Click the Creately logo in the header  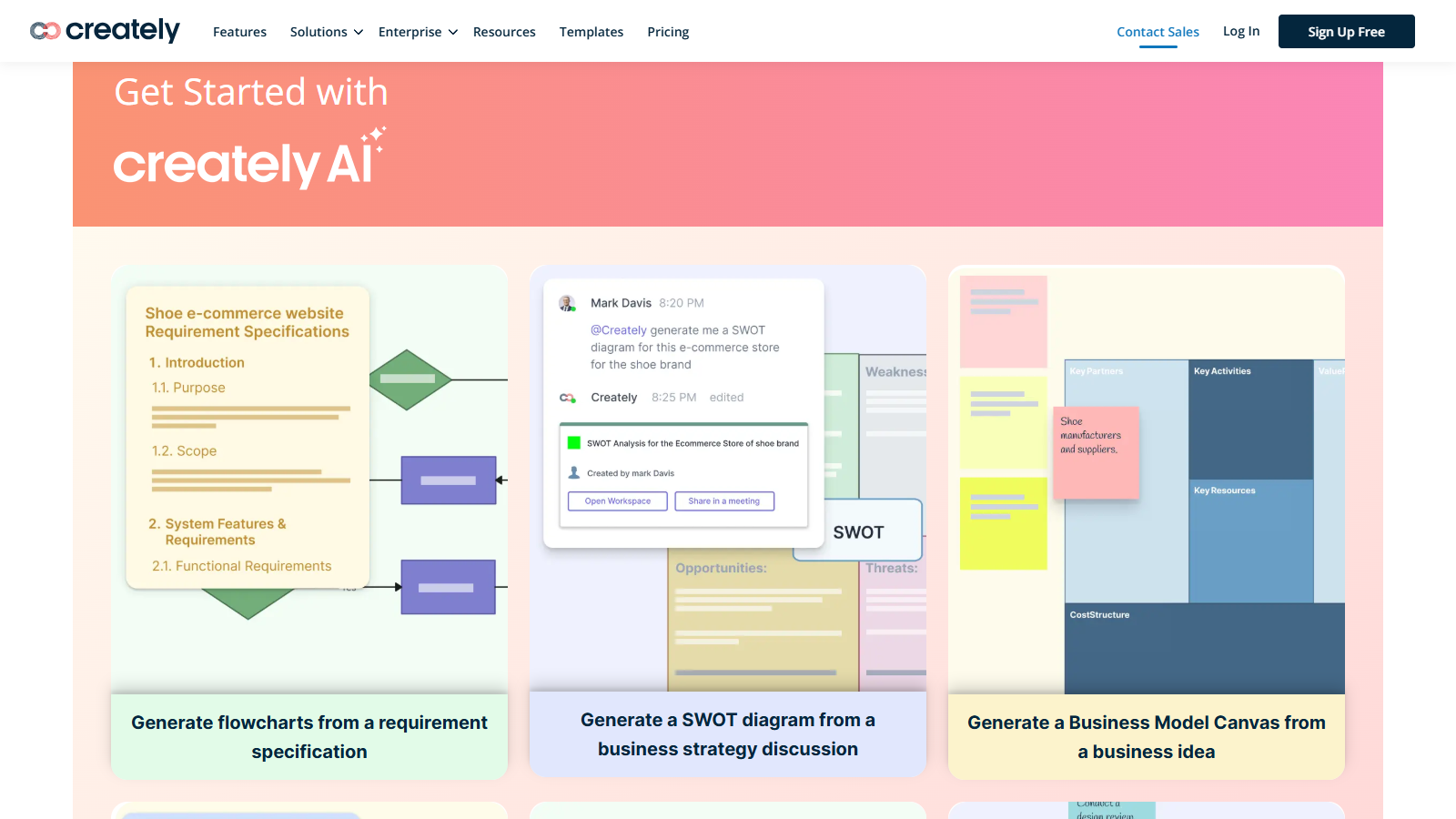(x=105, y=31)
